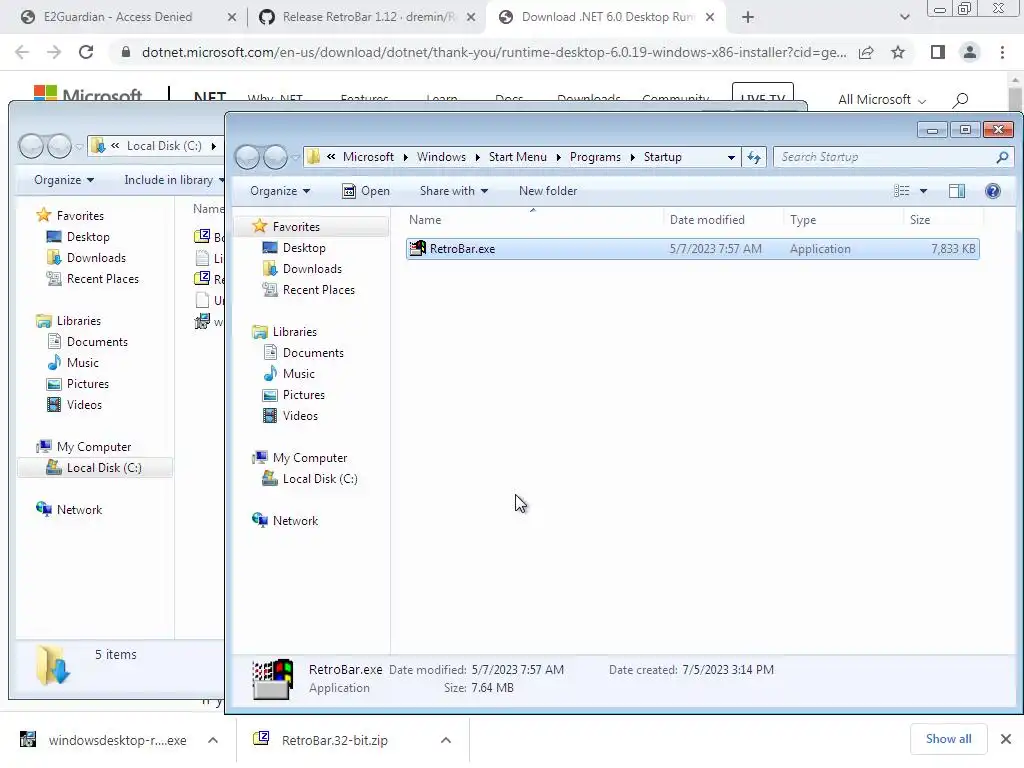Expand options for RetroBar.32-bit.zip download
This screenshot has height=768, width=1024.
(445, 740)
